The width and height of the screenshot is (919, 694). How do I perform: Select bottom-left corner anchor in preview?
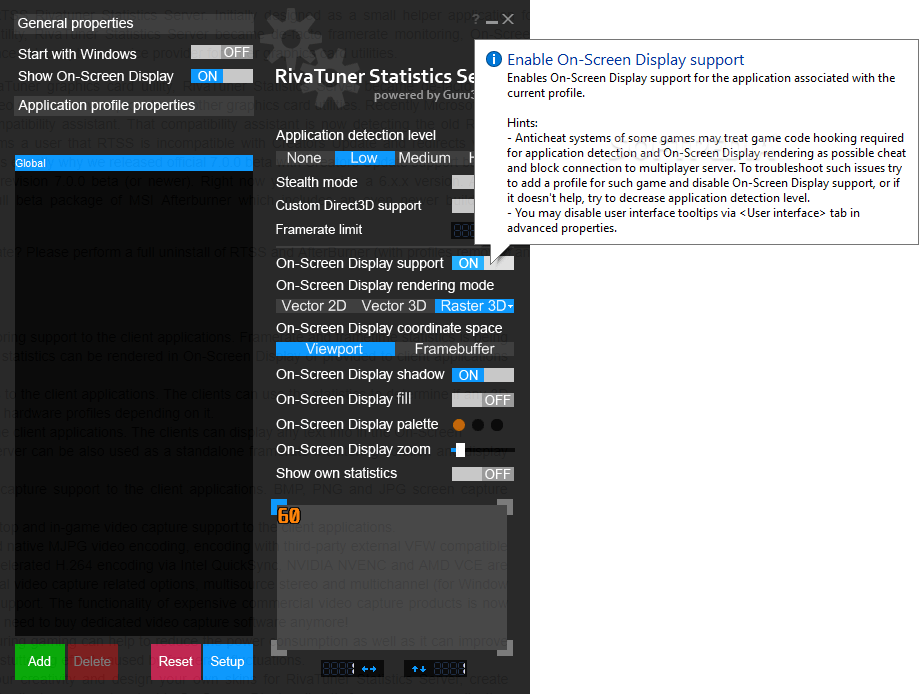[278, 648]
